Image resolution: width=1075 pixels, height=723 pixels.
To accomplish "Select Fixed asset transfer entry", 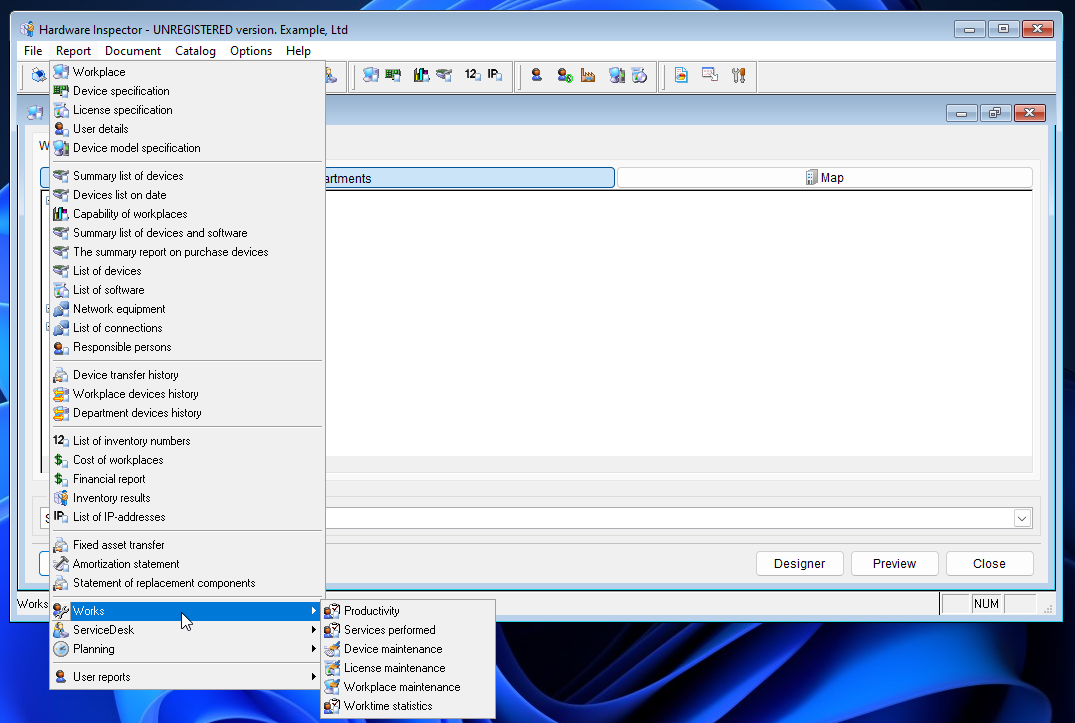I will point(187,545).
